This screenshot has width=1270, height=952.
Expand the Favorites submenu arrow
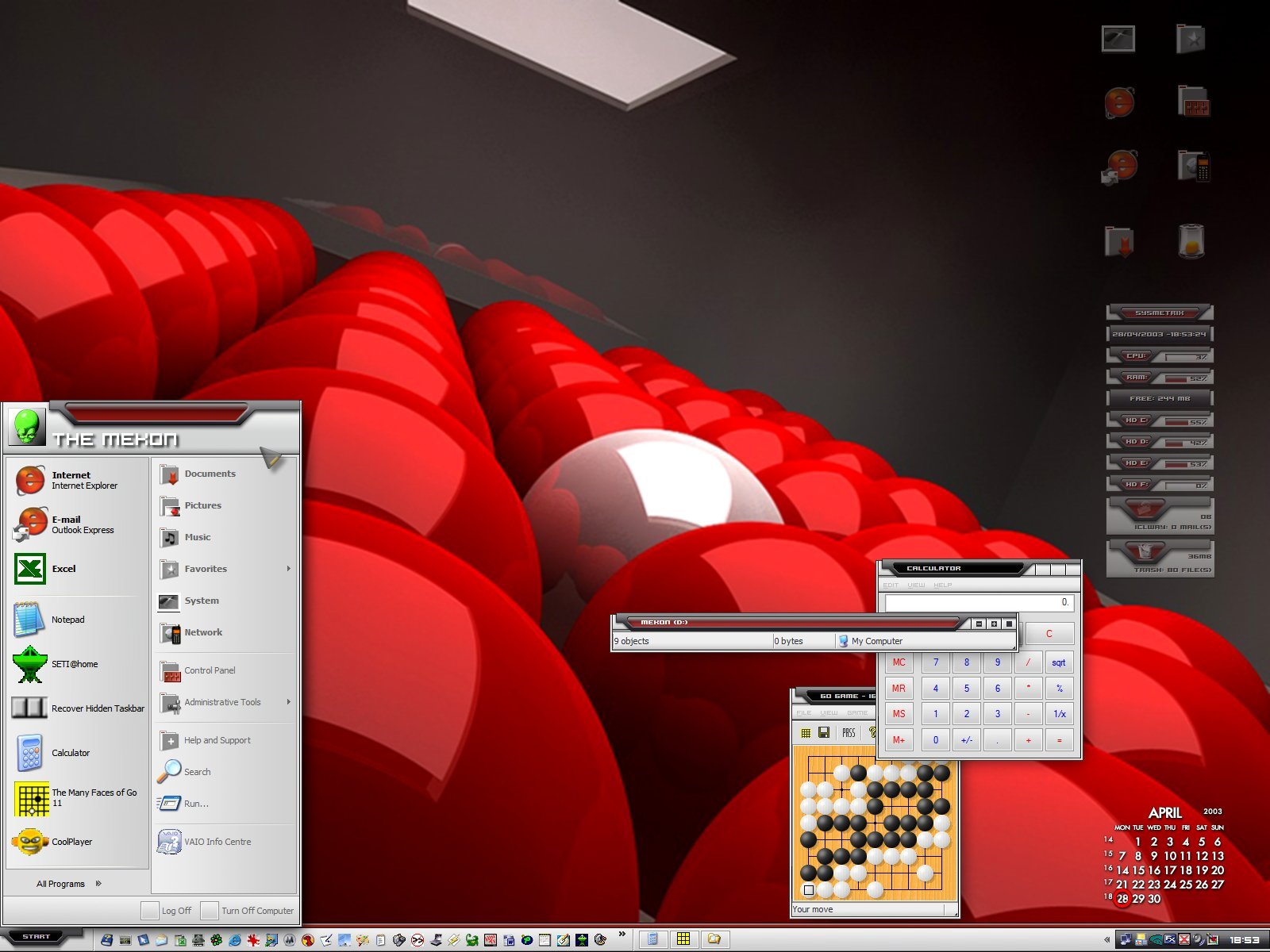pyautogui.click(x=288, y=569)
